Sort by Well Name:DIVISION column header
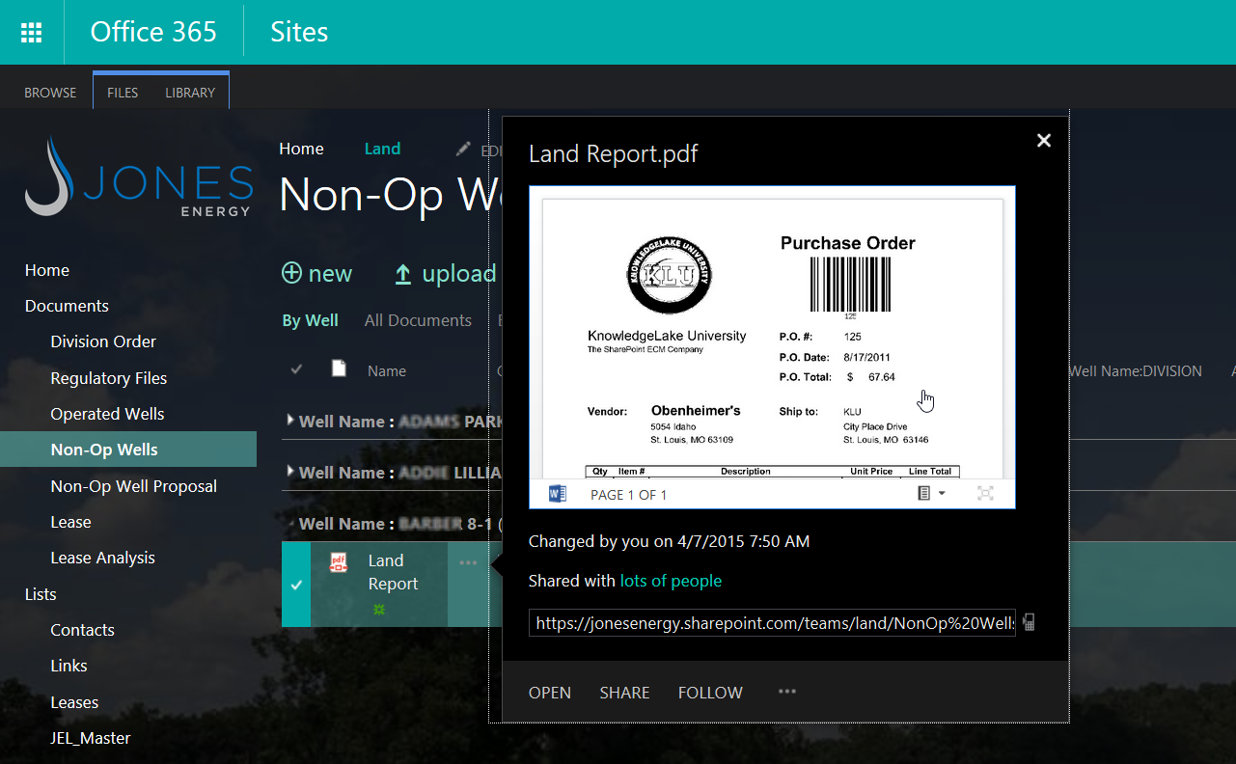 1135,371
